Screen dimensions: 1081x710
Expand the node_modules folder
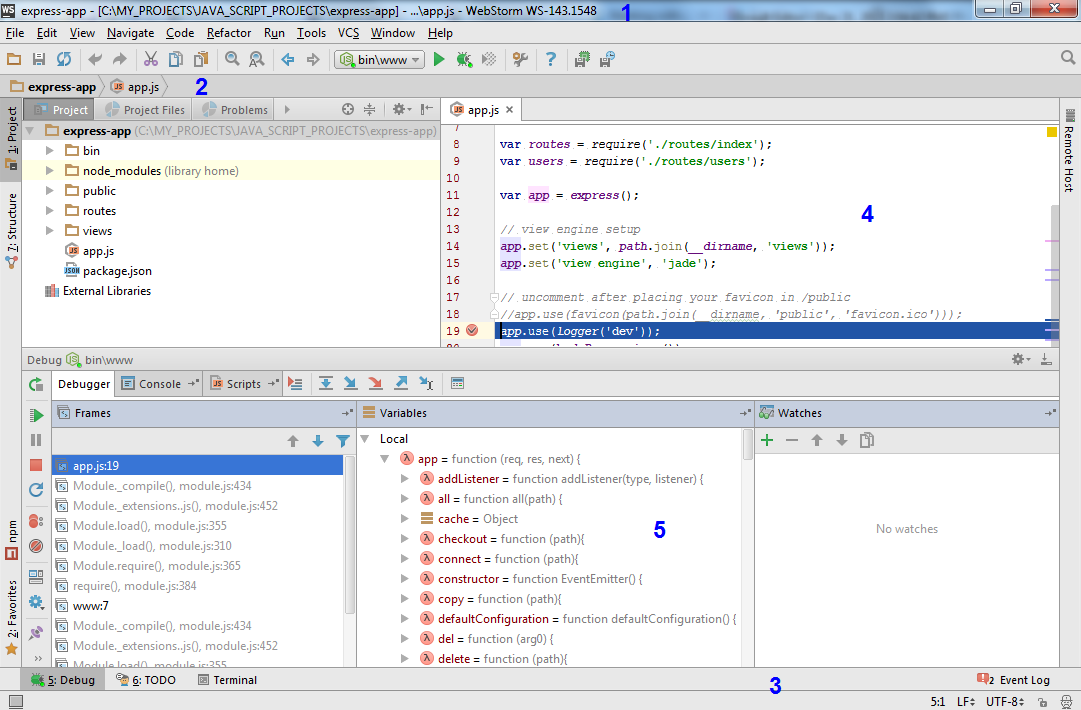pyautogui.click(x=51, y=171)
